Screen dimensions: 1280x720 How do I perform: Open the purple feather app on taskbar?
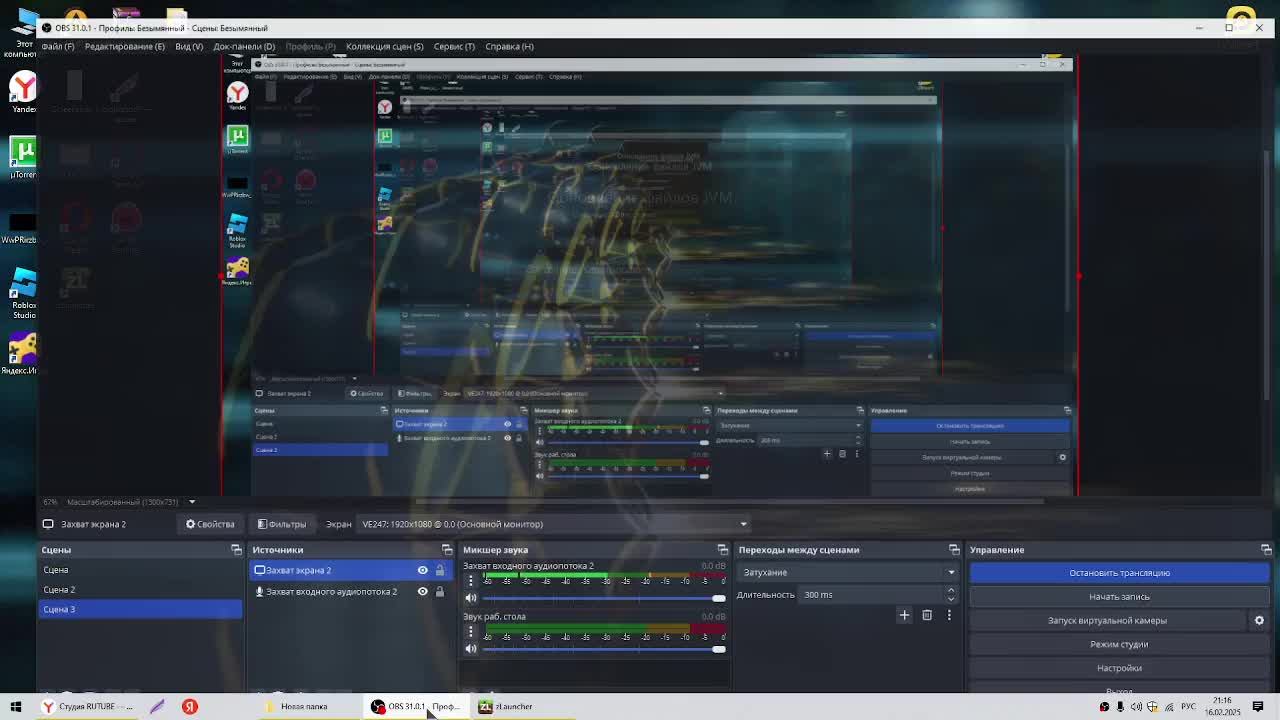(157, 707)
